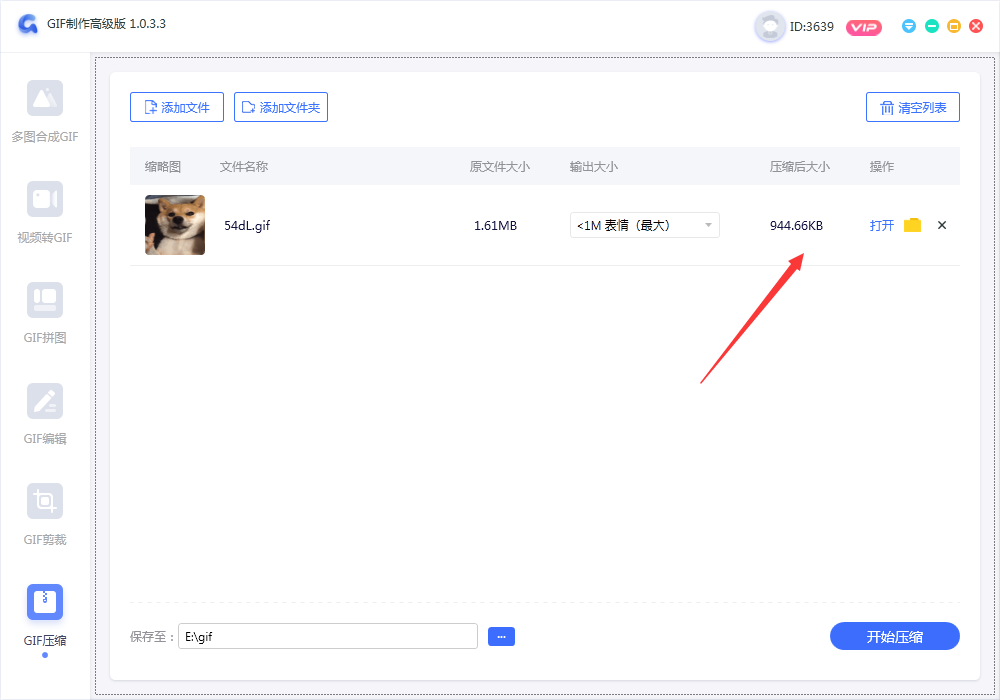Image resolution: width=1000 pixels, height=700 pixels.
Task: Remove 54dL.gif with the X icon
Action: [941, 226]
